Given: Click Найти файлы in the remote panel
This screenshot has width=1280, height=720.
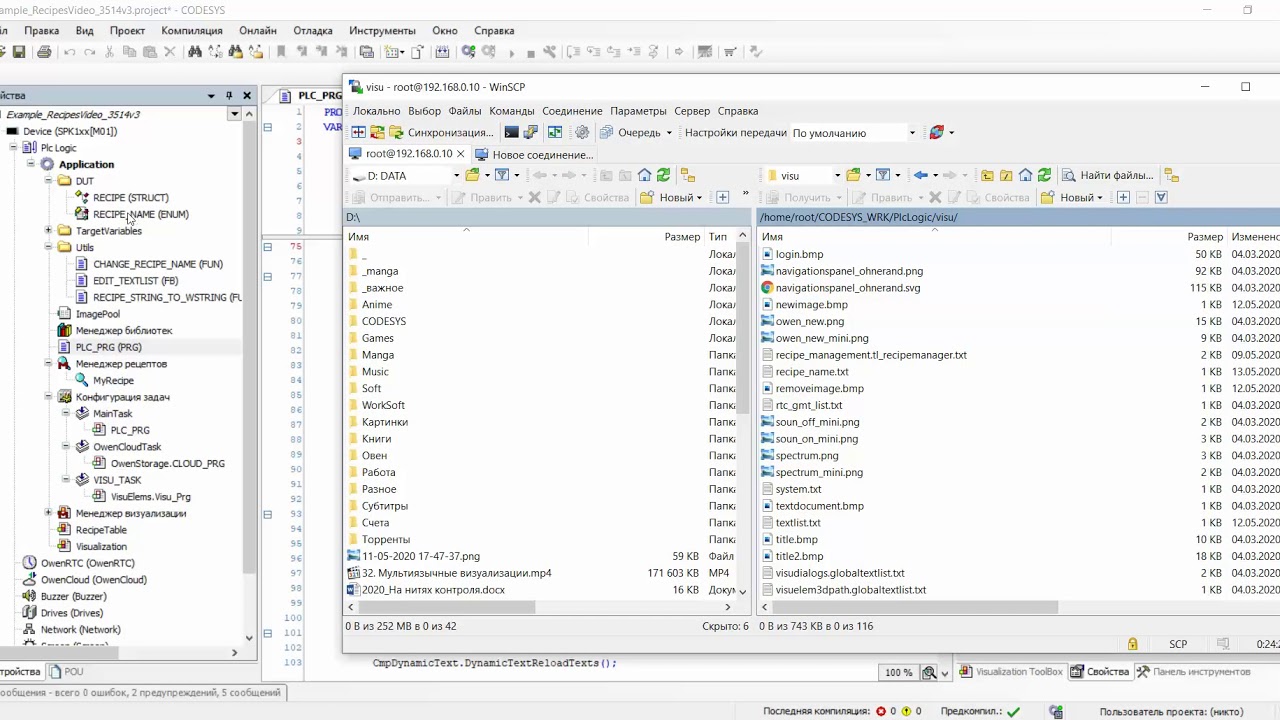Looking at the screenshot, I should [x=1108, y=175].
